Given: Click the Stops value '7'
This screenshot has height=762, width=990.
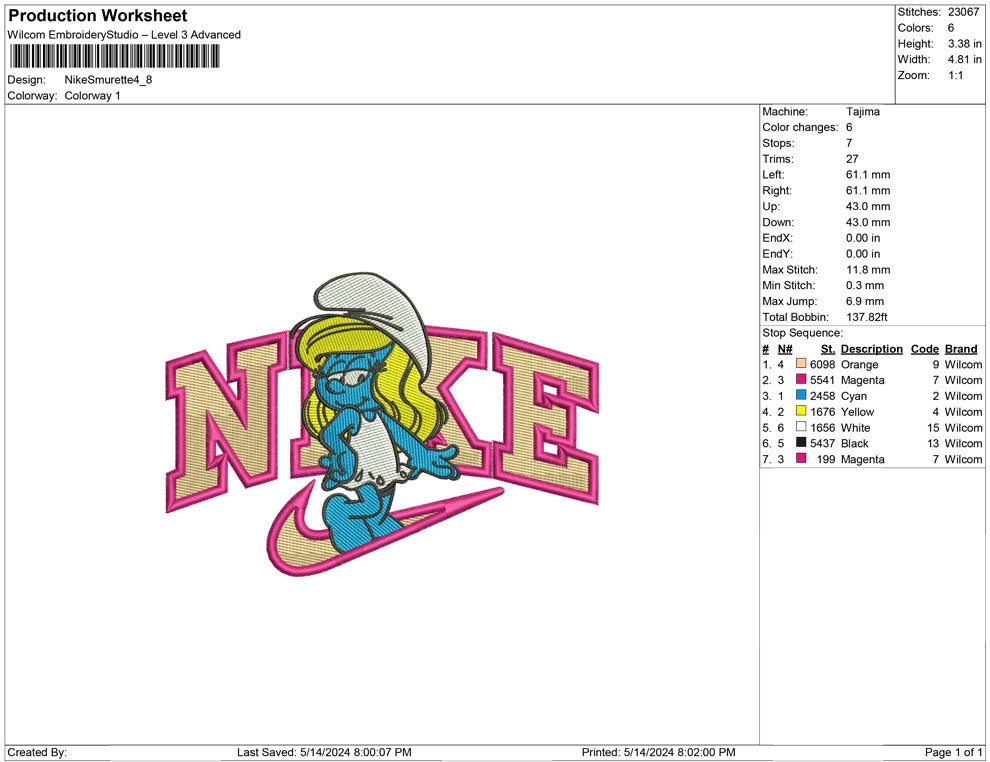Looking at the screenshot, I should [849, 143].
